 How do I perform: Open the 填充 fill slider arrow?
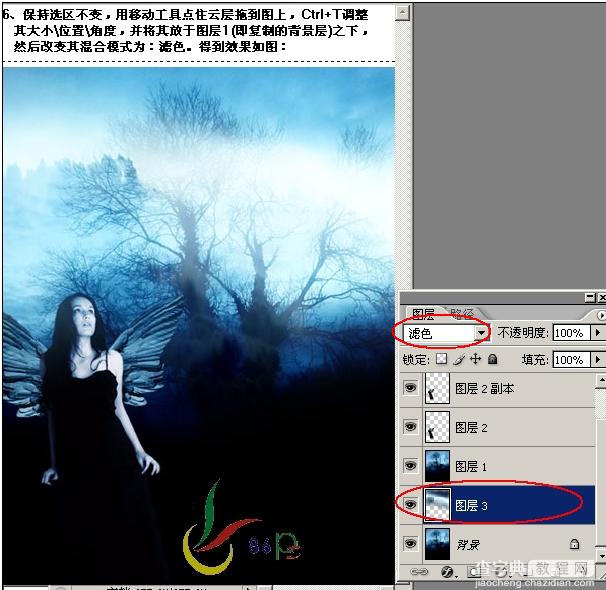(597, 359)
